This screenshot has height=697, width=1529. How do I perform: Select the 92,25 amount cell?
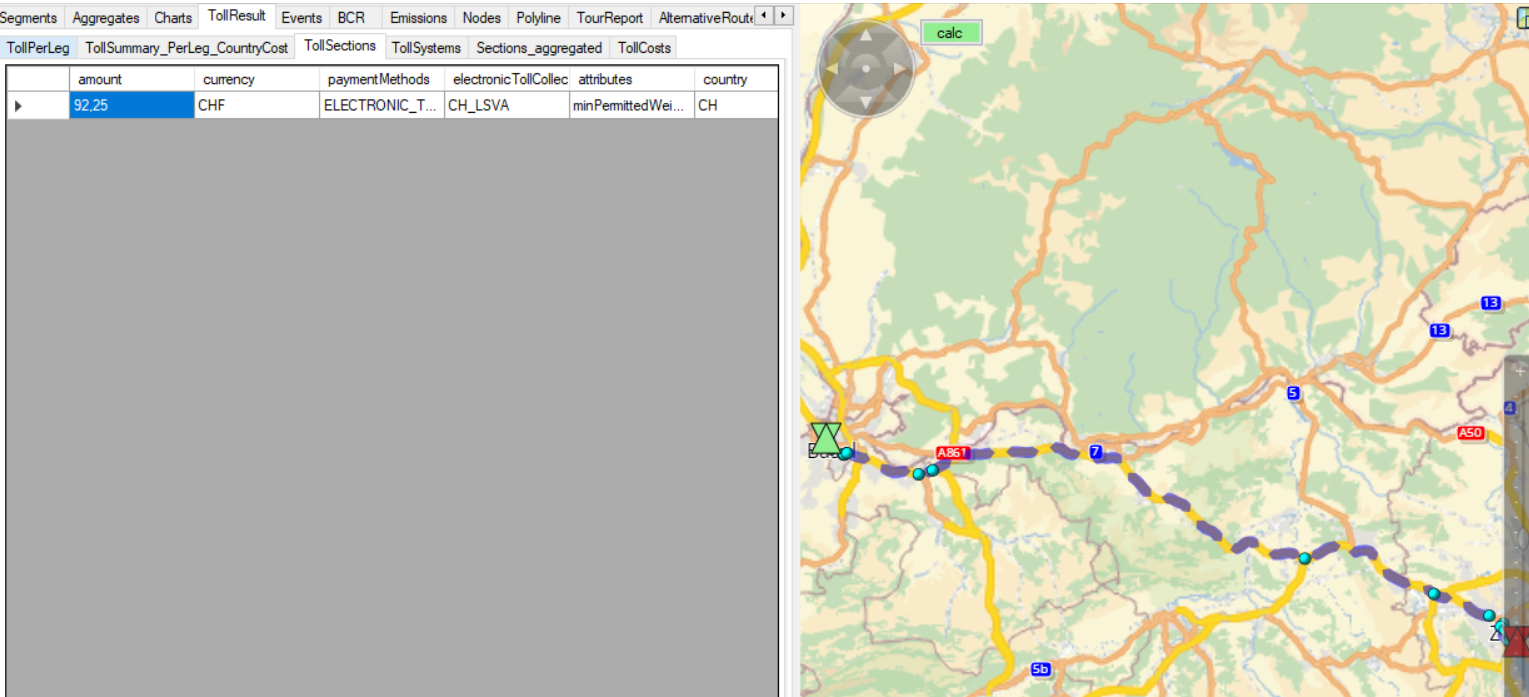coord(132,105)
